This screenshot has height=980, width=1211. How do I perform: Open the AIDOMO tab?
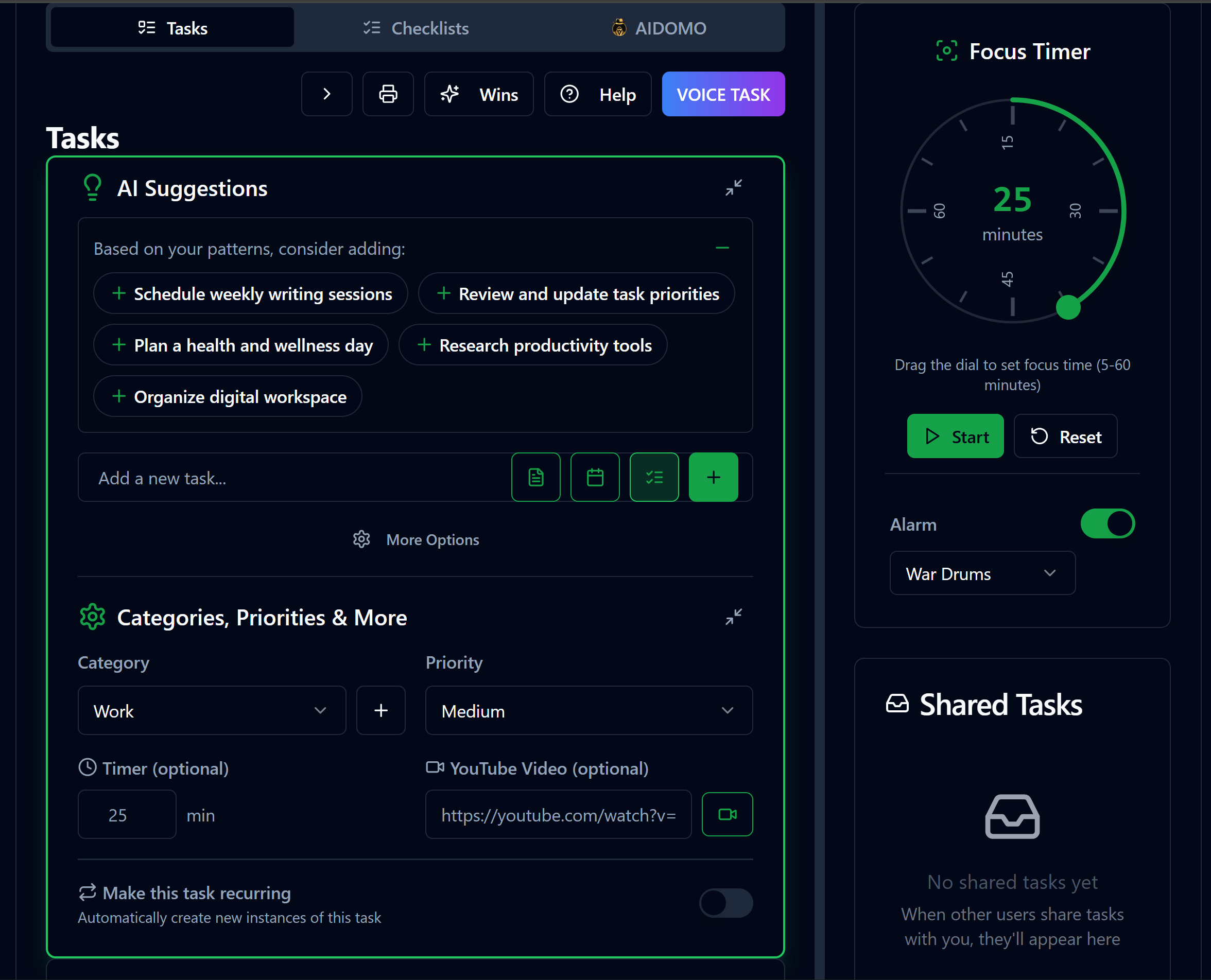pyautogui.click(x=659, y=28)
